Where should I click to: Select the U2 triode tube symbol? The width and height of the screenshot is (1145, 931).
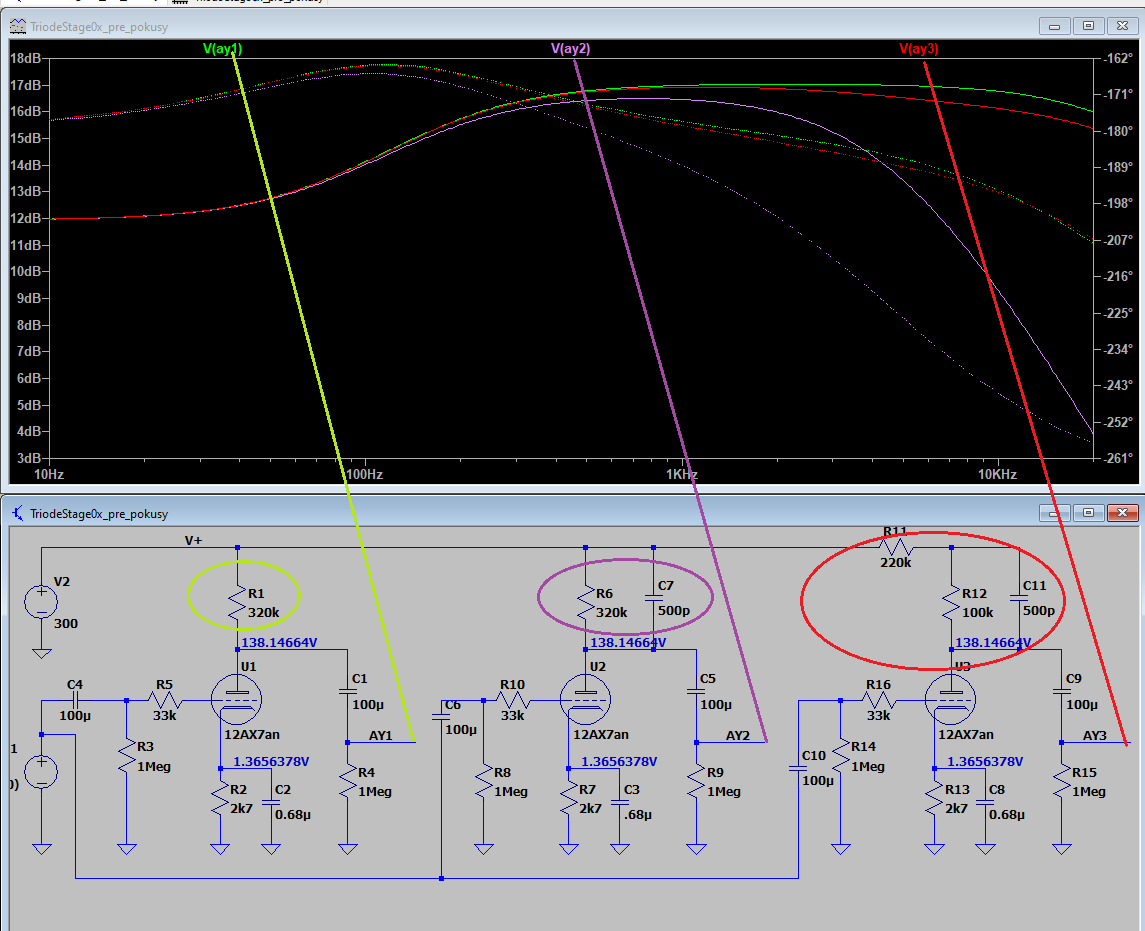(585, 699)
